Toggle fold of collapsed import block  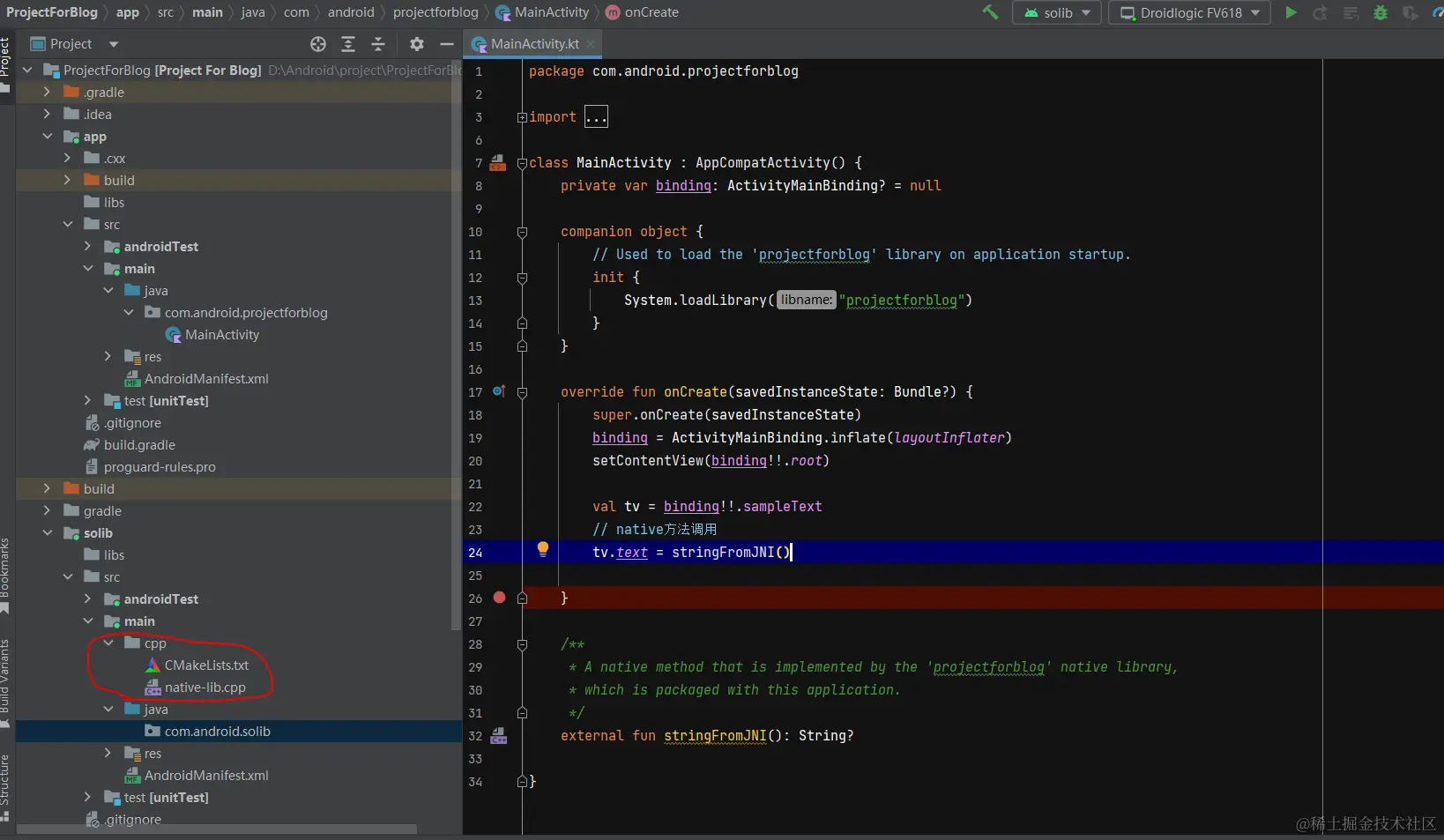[x=522, y=117]
